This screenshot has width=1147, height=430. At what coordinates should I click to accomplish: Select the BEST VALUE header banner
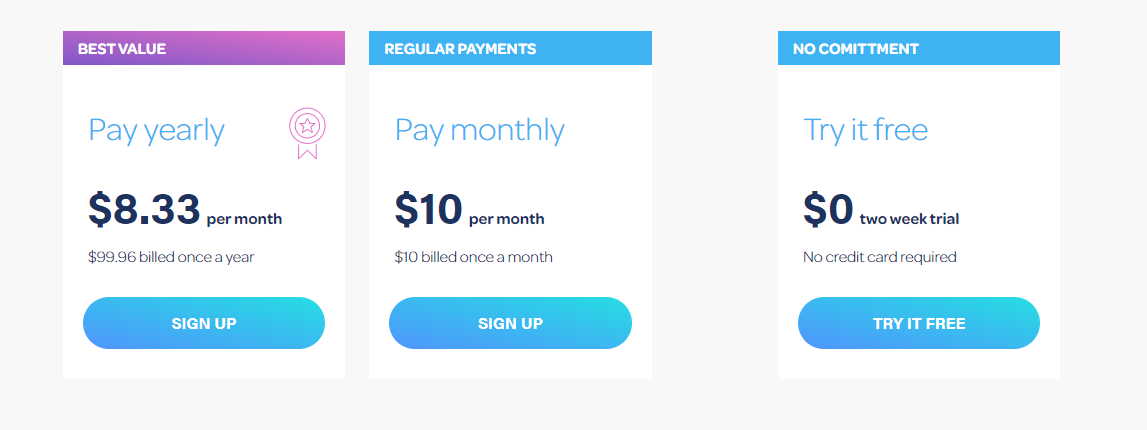(204, 48)
